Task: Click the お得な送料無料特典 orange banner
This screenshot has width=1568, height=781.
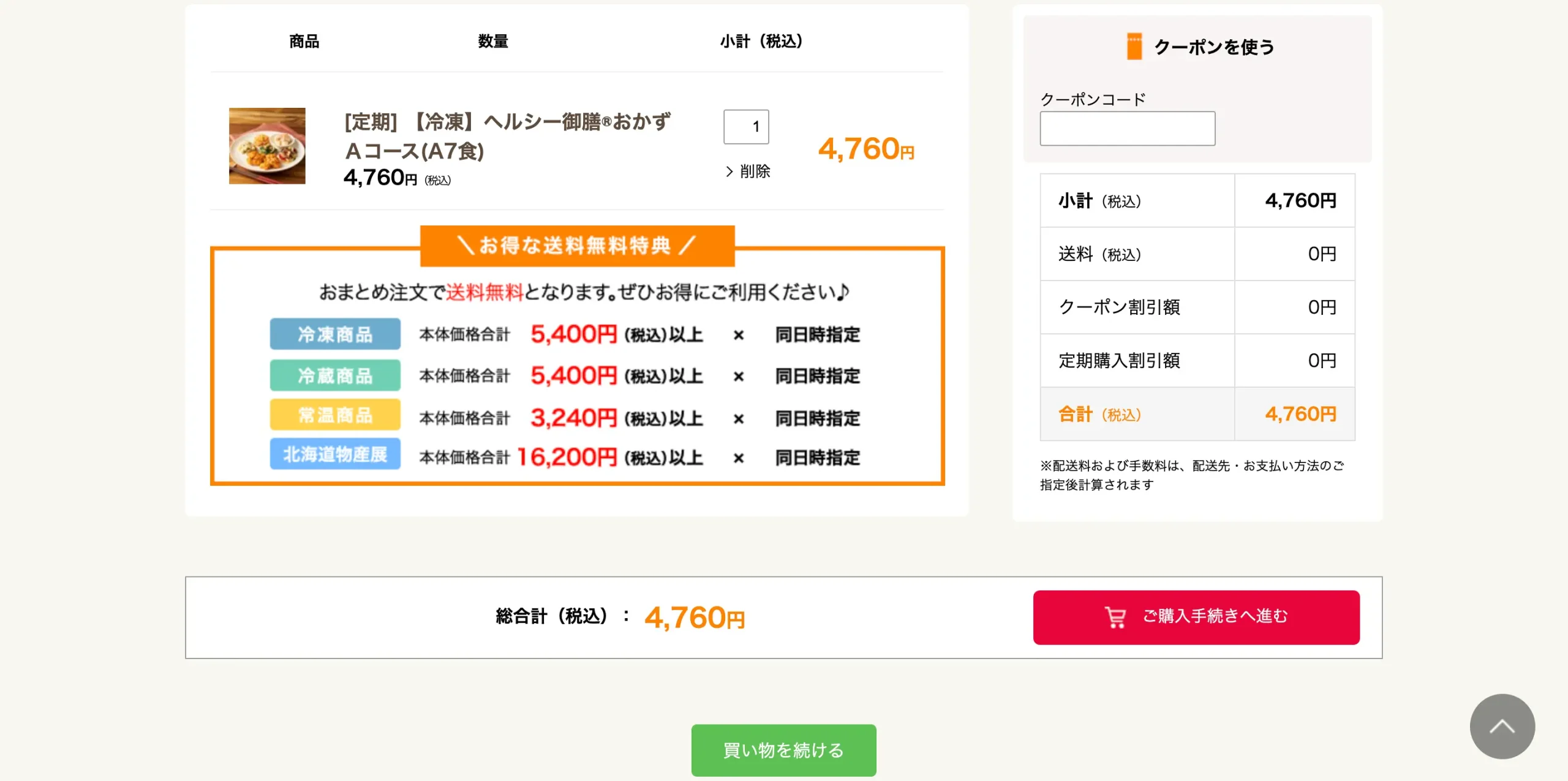Action: (x=577, y=246)
